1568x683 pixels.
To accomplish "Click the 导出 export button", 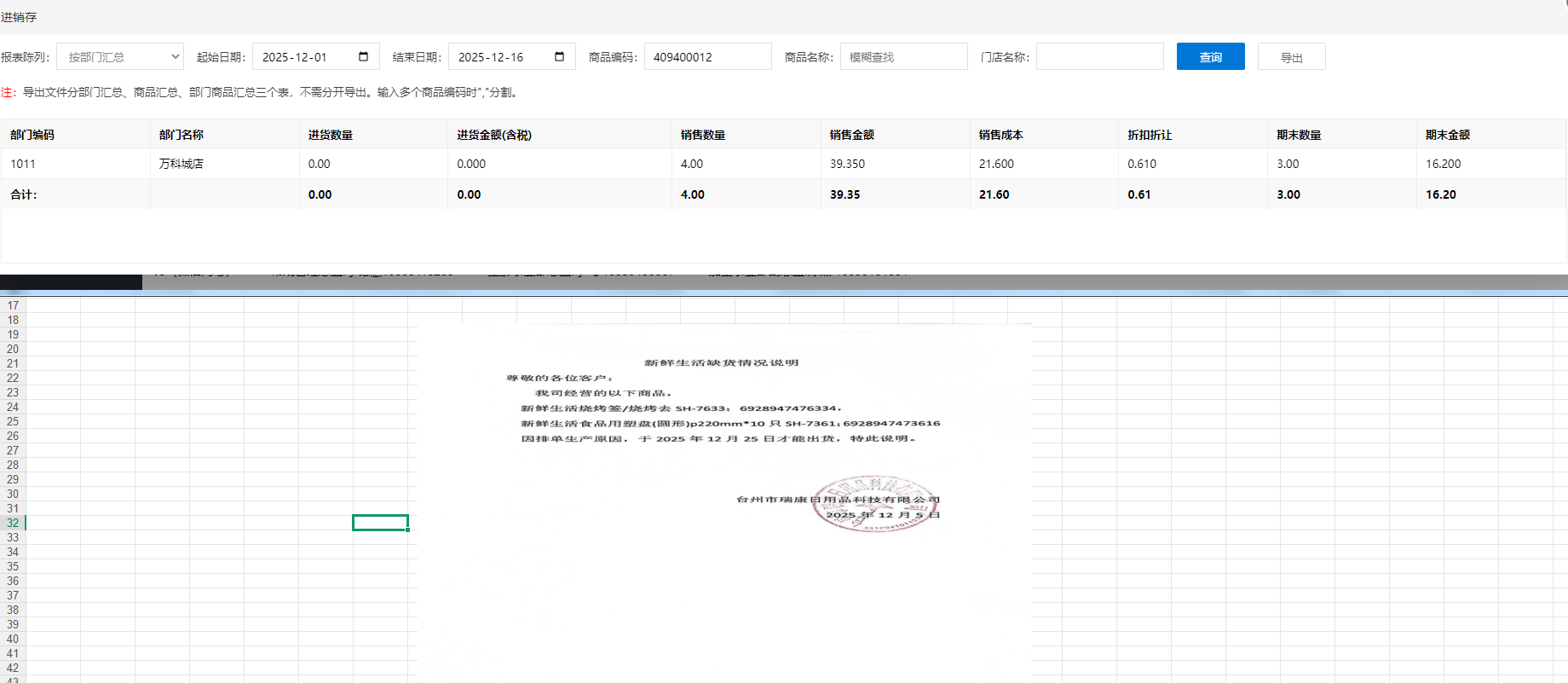I will (1291, 57).
